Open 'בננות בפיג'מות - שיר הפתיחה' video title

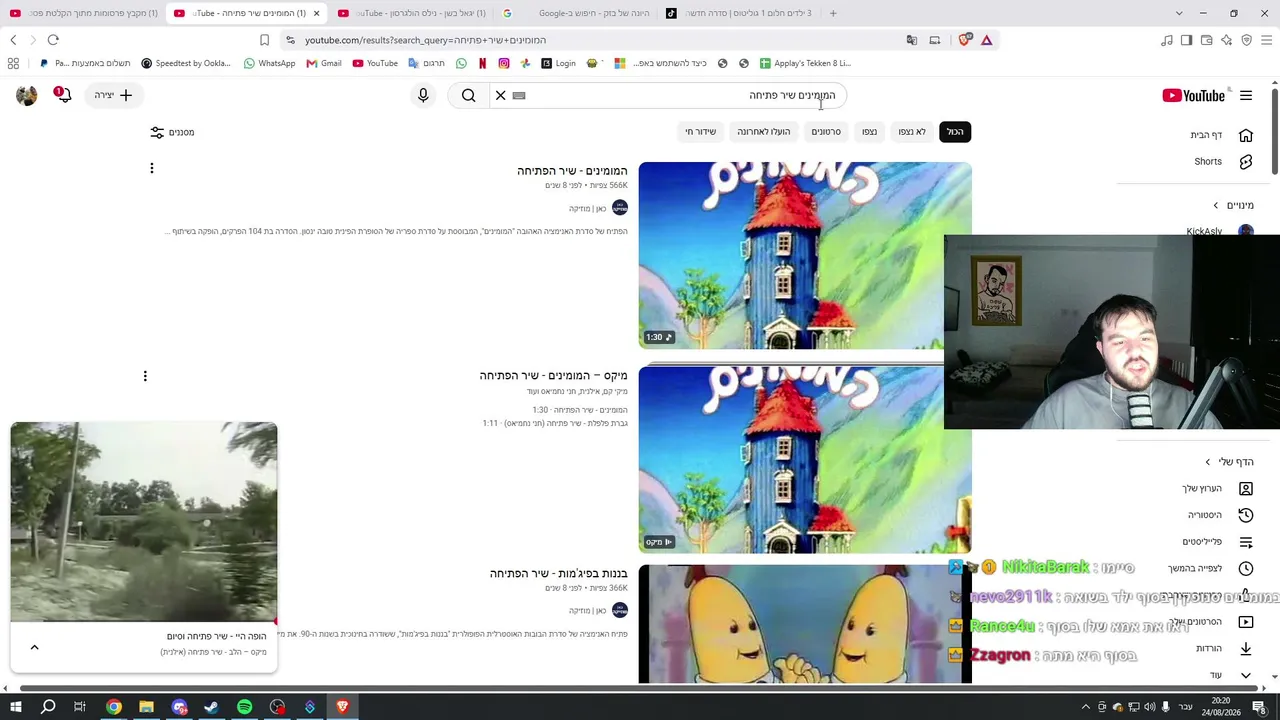[x=558, y=574]
